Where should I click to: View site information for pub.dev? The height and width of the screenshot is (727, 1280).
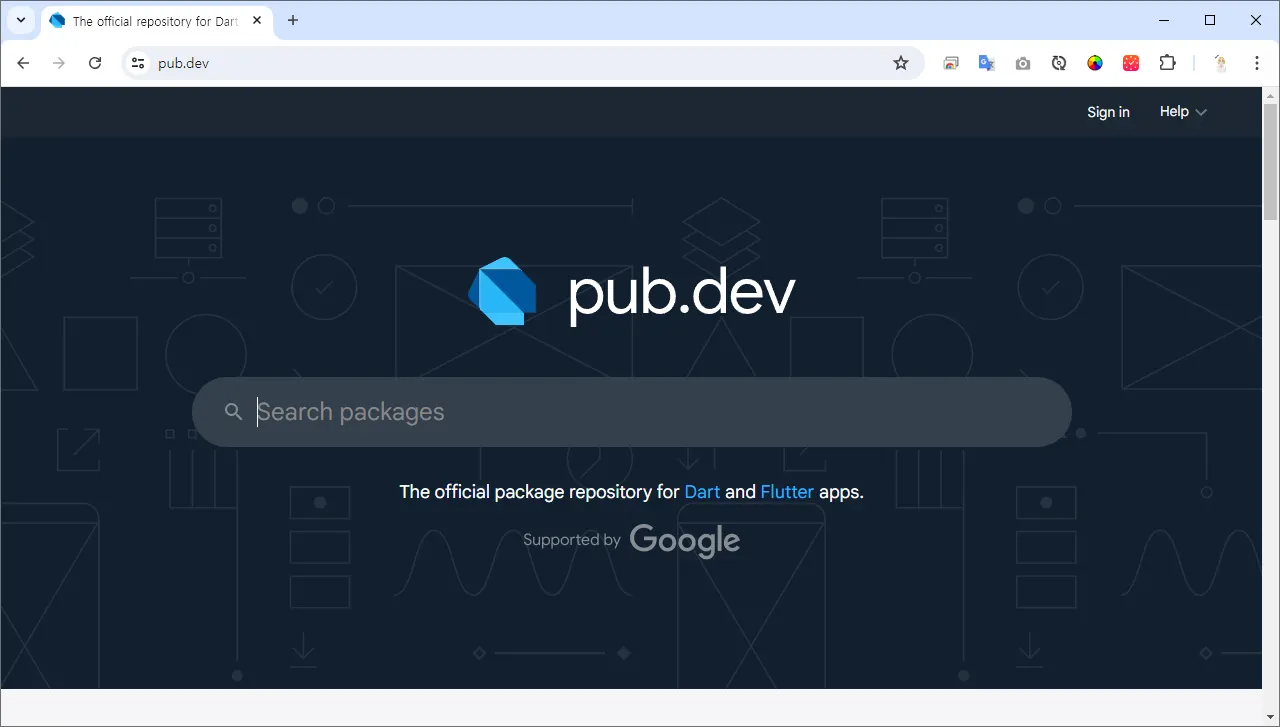[x=138, y=63]
